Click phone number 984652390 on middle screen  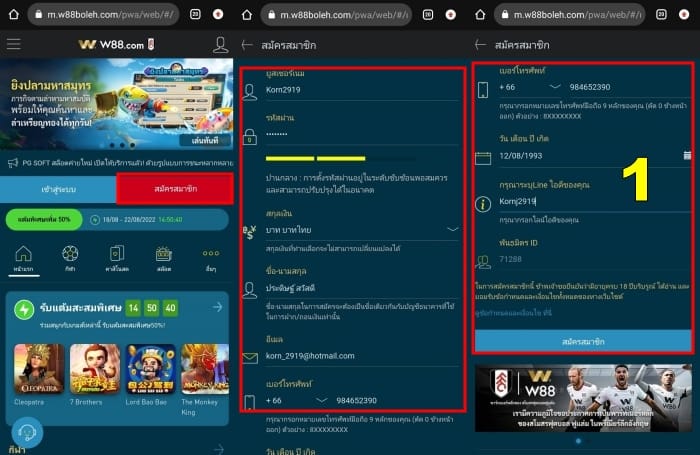[356, 401]
